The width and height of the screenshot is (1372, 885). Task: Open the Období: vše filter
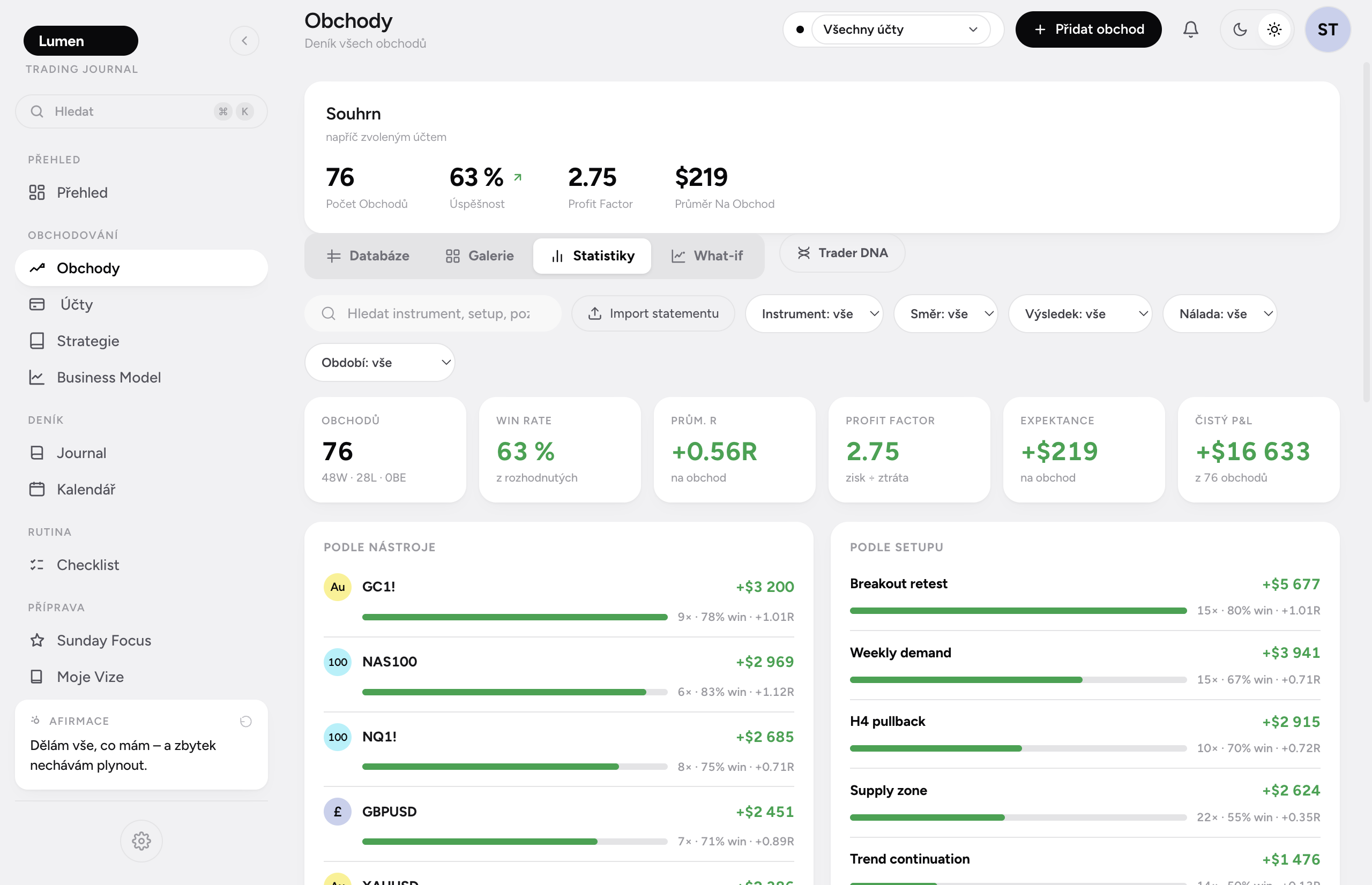379,363
